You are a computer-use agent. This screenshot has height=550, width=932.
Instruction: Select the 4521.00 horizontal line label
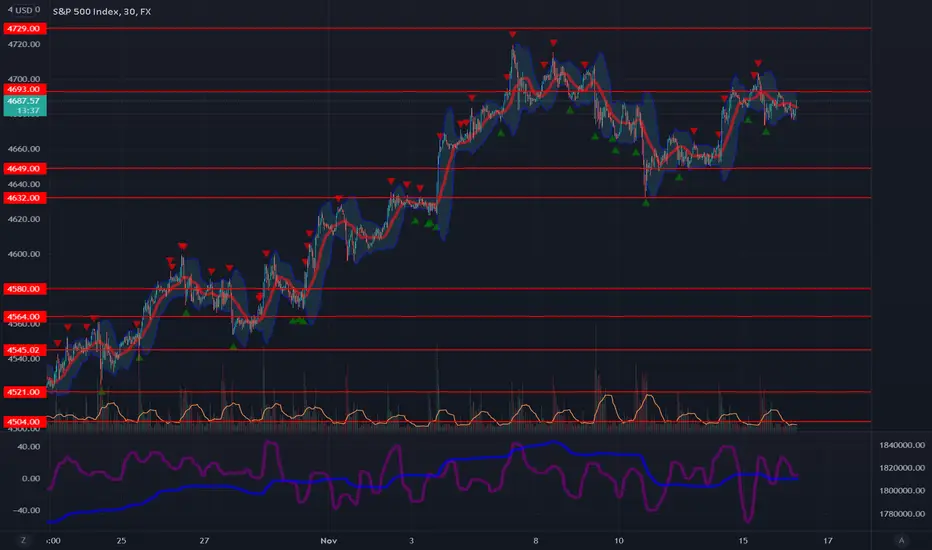click(24, 392)
